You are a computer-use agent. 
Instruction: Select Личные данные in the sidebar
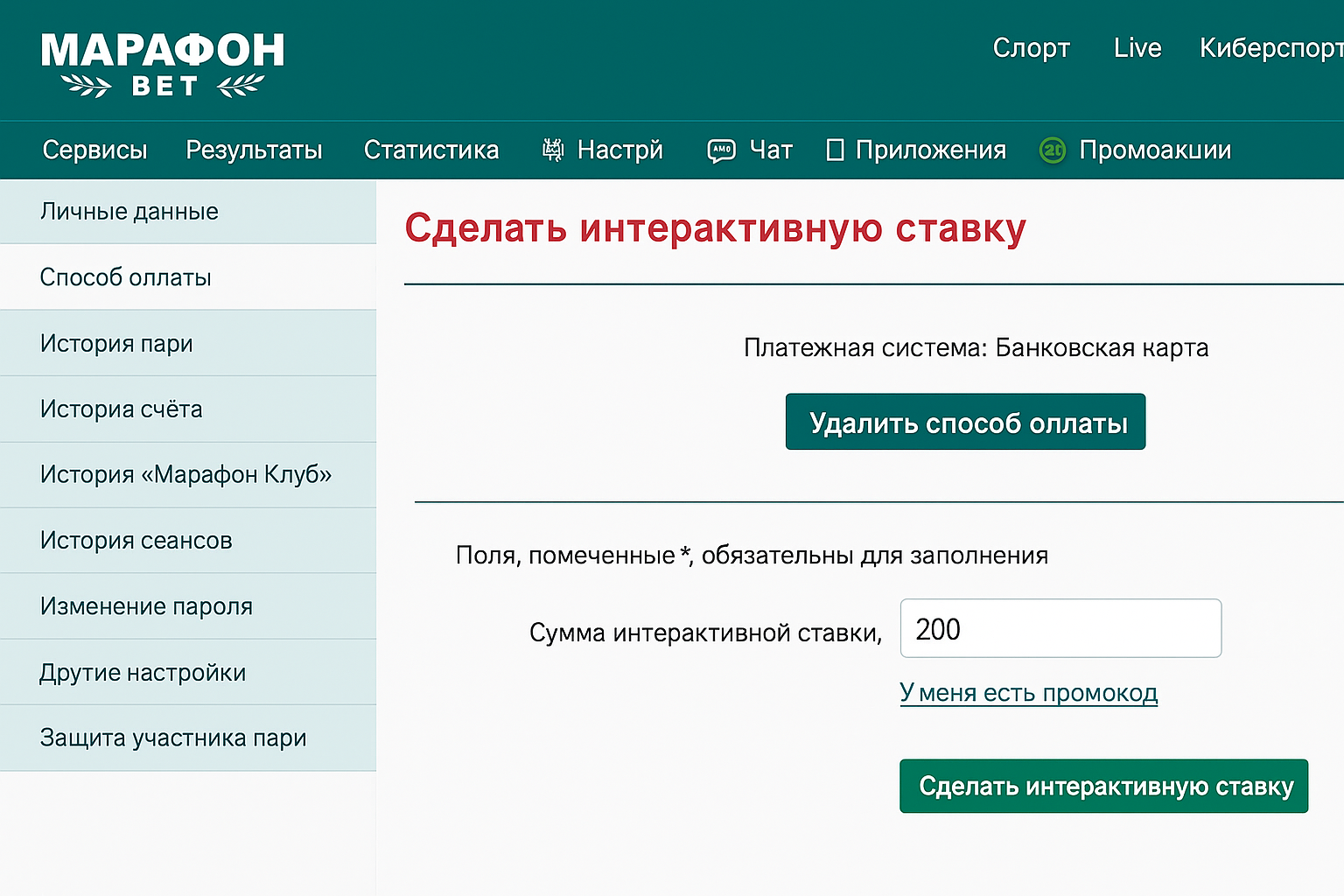[129, 212]
